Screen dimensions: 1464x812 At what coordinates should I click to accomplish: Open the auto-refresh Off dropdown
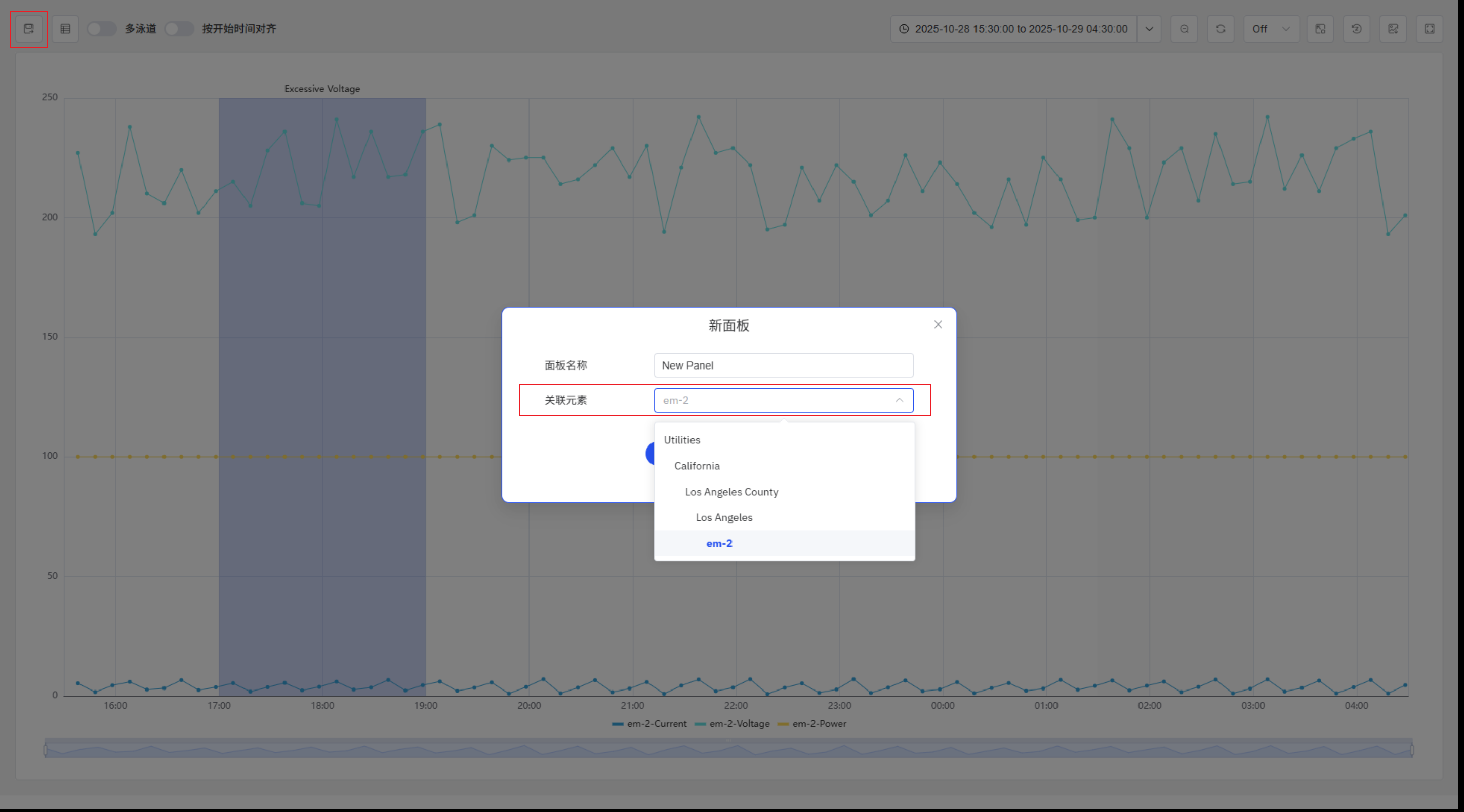click(x=1271, y=29)
